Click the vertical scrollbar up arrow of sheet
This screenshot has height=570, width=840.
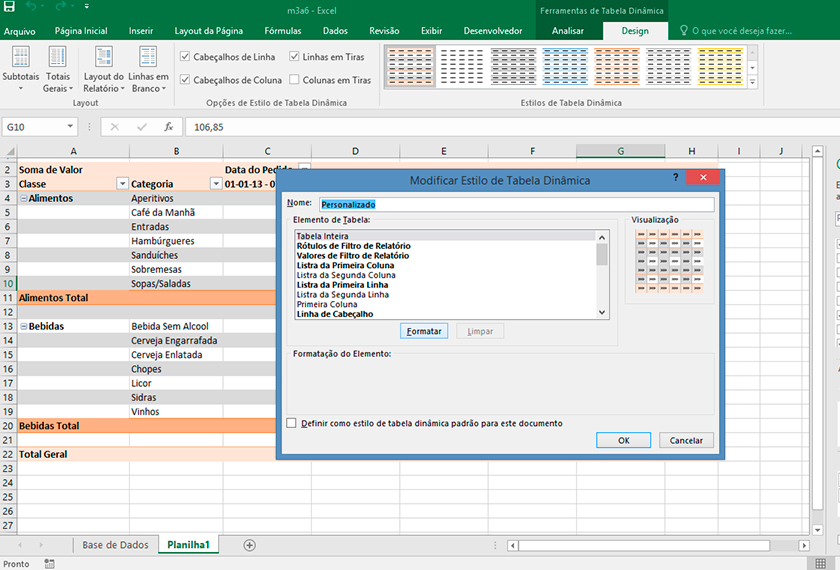coord(818,152)
